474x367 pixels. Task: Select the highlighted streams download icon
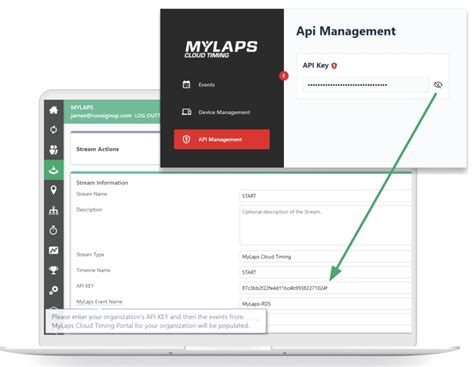click(x=53, y=170)
